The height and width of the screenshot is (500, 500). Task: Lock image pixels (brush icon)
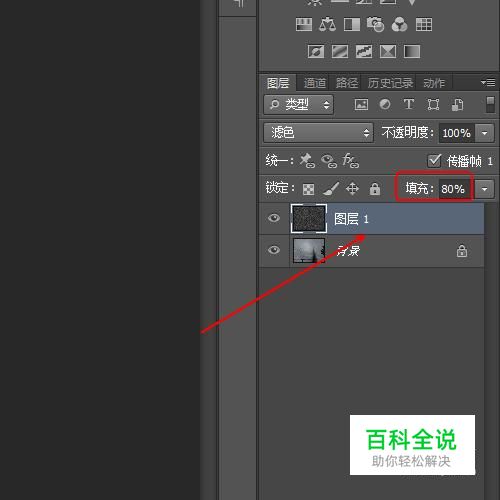(331, 189)
